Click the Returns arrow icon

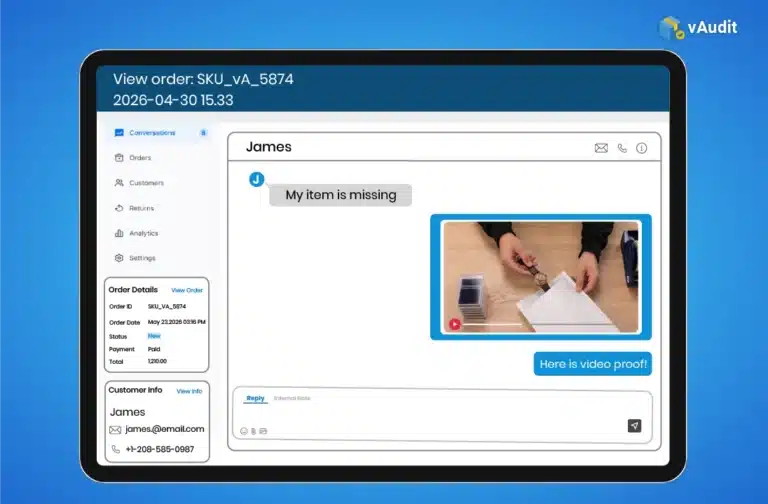[x=119, y=208]
